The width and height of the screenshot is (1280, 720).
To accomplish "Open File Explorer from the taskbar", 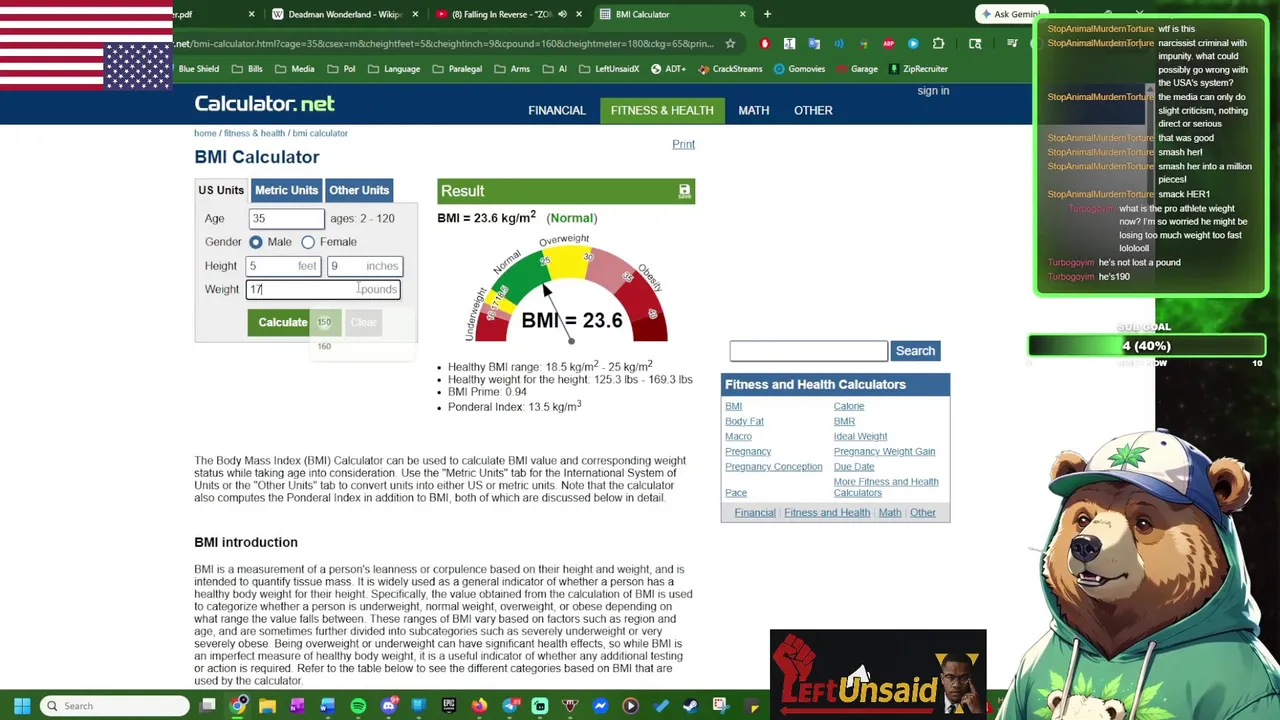I will [267, 706].
